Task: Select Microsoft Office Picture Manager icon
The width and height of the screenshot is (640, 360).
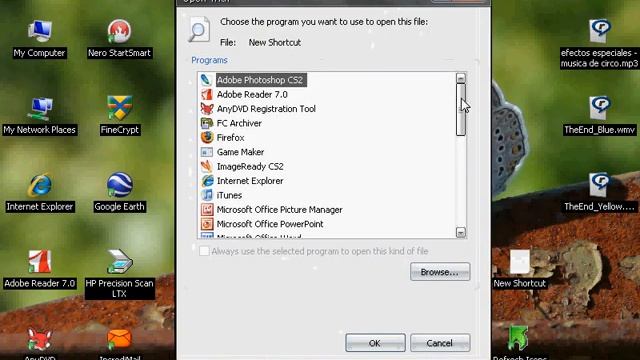Action: 207,209
